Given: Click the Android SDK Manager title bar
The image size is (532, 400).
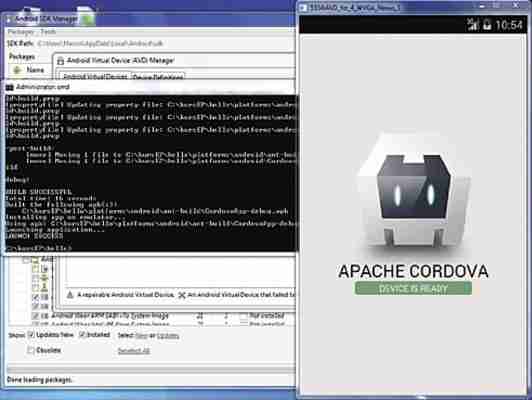Looking at the screenshot, I should [149, 19].
